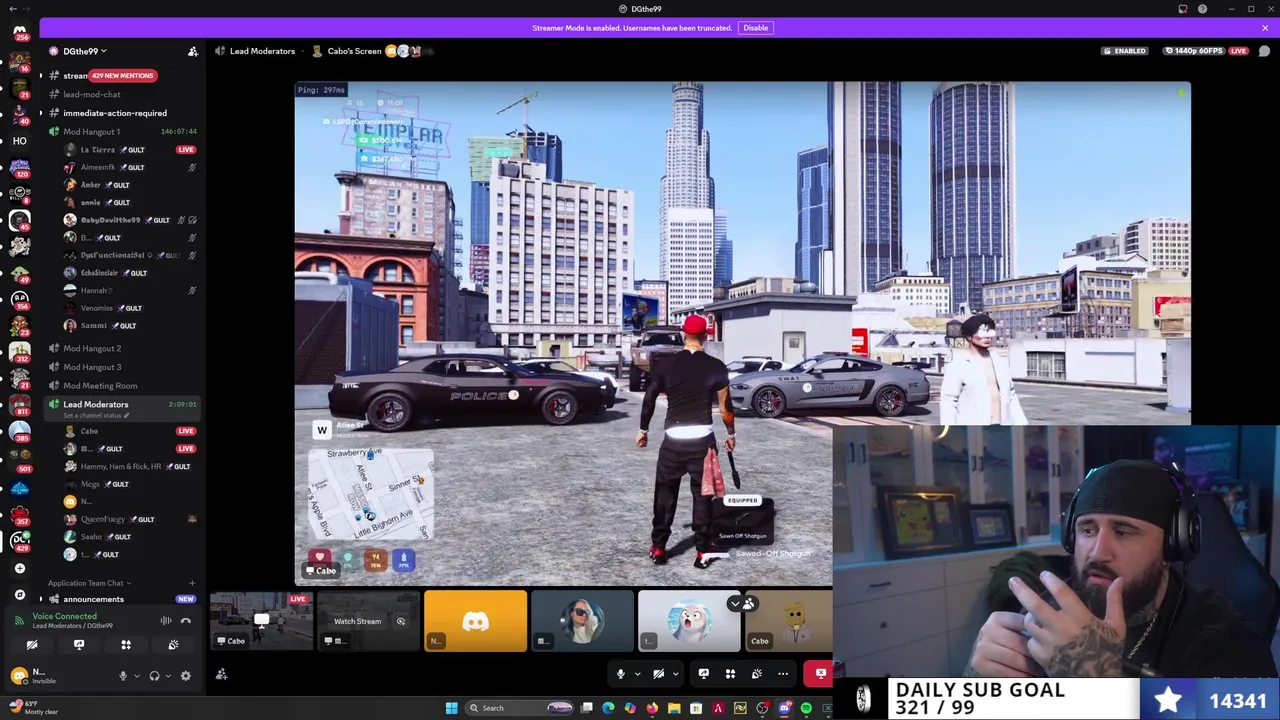Open Cabo's Screen header label

tap(354, 51)
